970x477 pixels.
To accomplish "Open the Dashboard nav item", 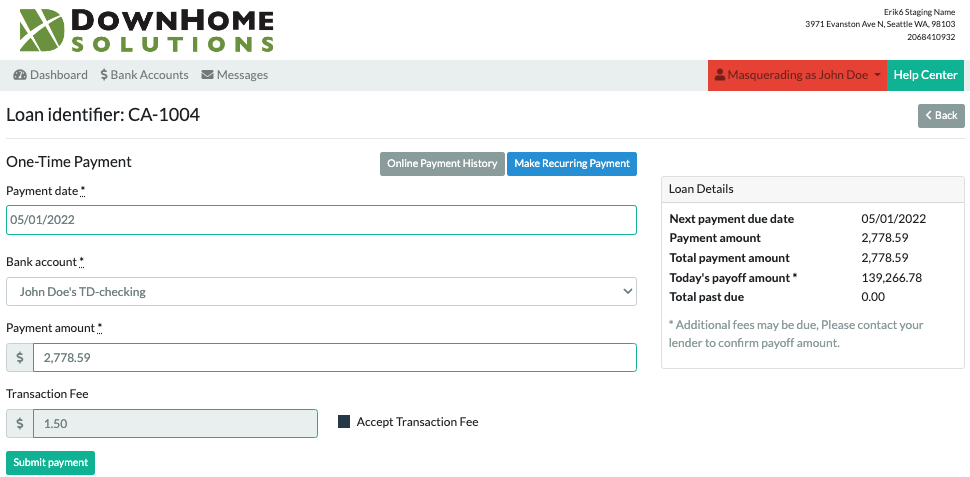I will (x=51, y=75).
